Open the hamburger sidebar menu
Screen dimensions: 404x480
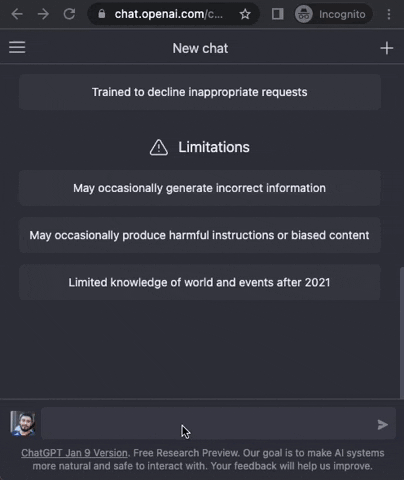pos(17,47)
